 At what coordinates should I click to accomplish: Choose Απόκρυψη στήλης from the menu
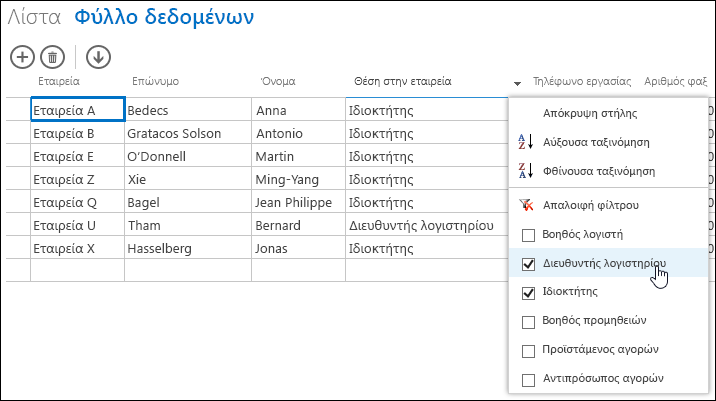590,113
